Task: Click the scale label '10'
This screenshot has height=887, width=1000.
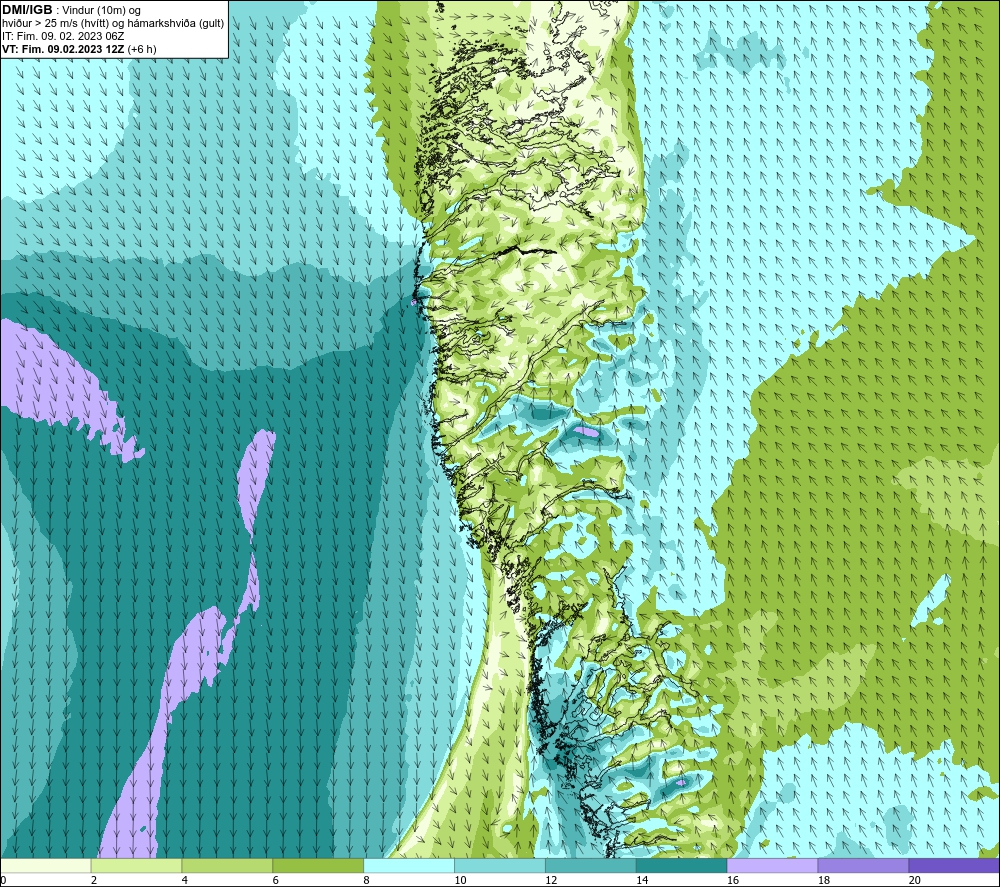Action: click(460, 880)
